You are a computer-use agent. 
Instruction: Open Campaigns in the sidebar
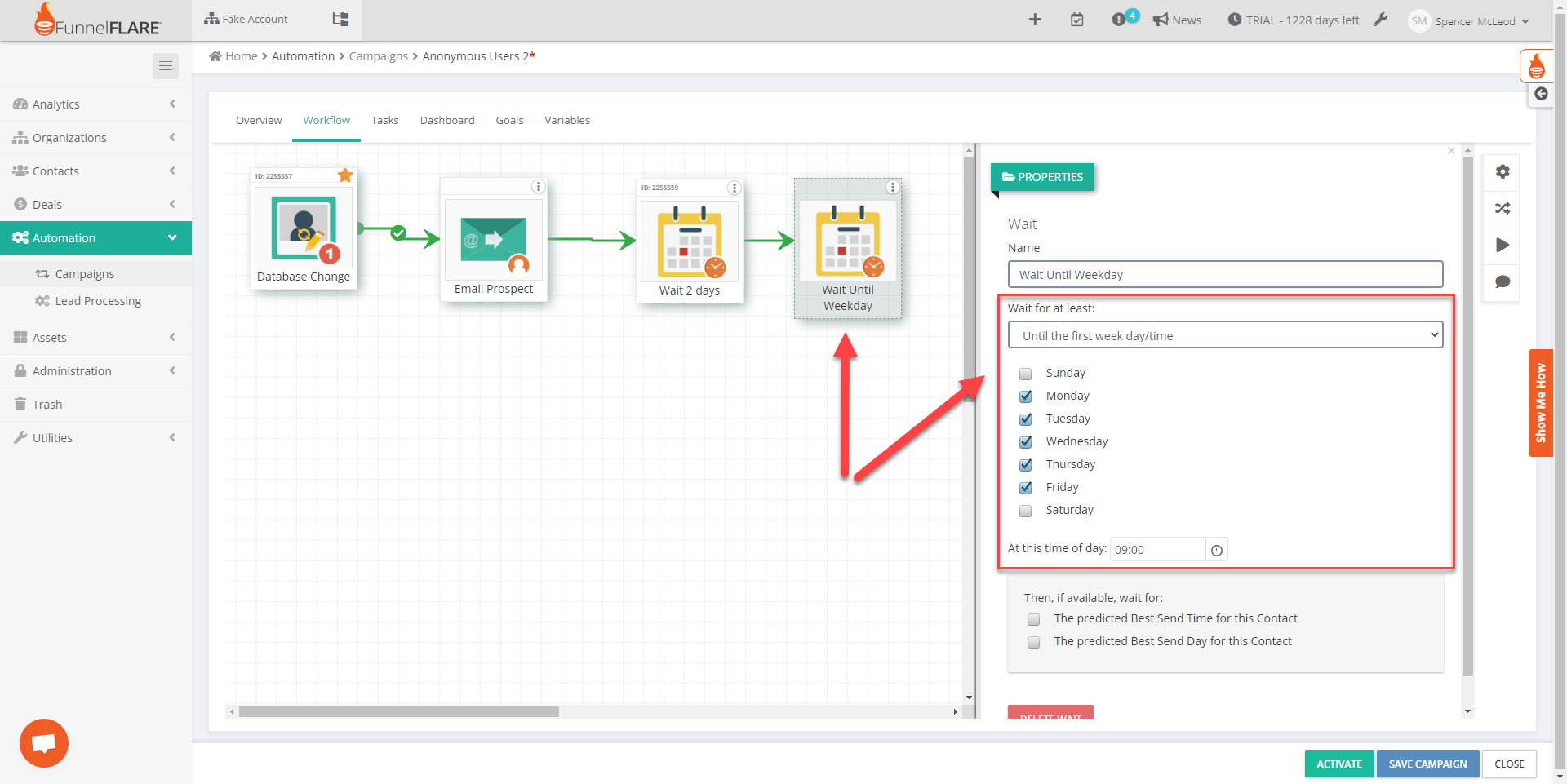pos(84,274)
